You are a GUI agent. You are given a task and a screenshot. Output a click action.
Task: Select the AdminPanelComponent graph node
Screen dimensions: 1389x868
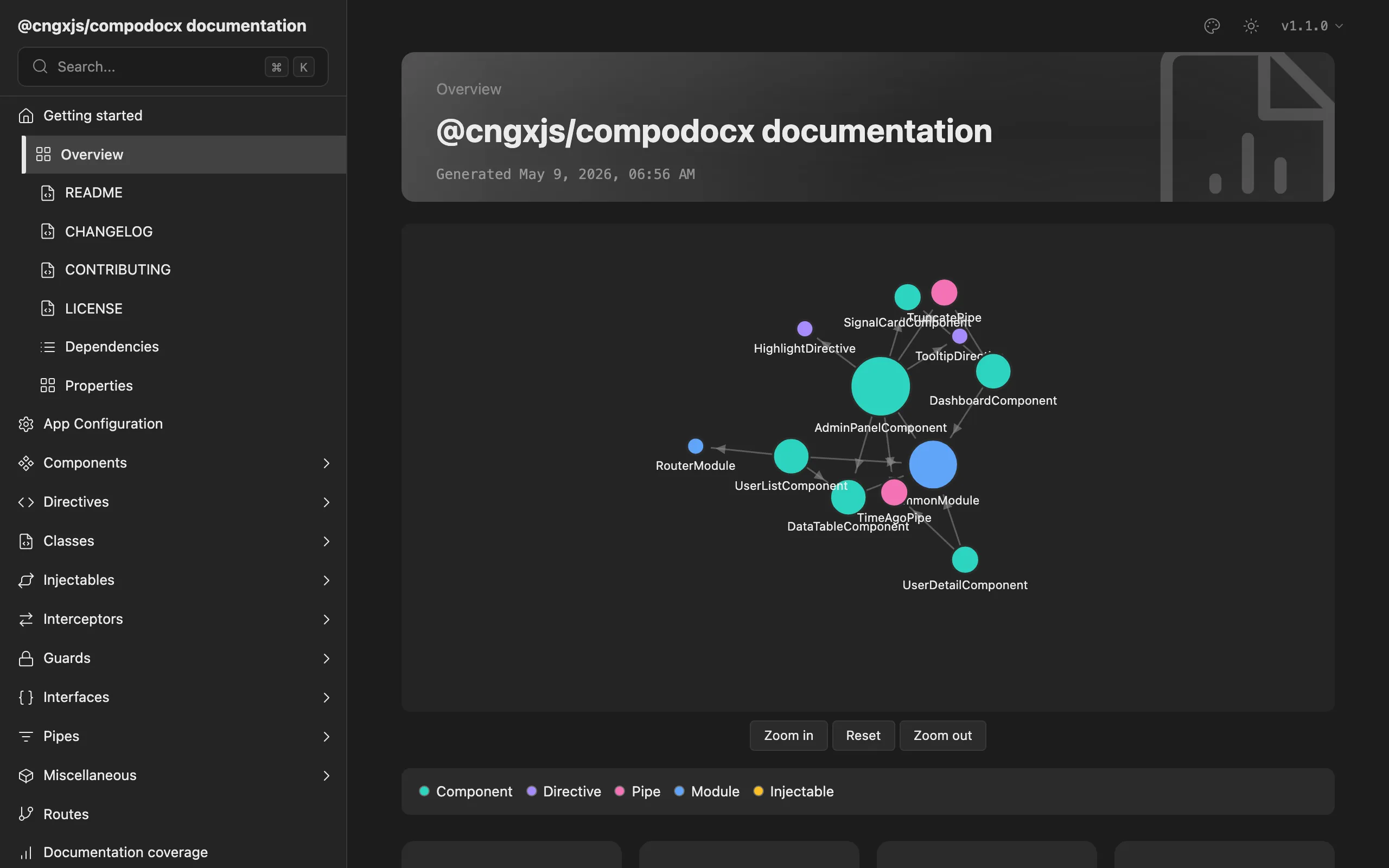(881, 386)
